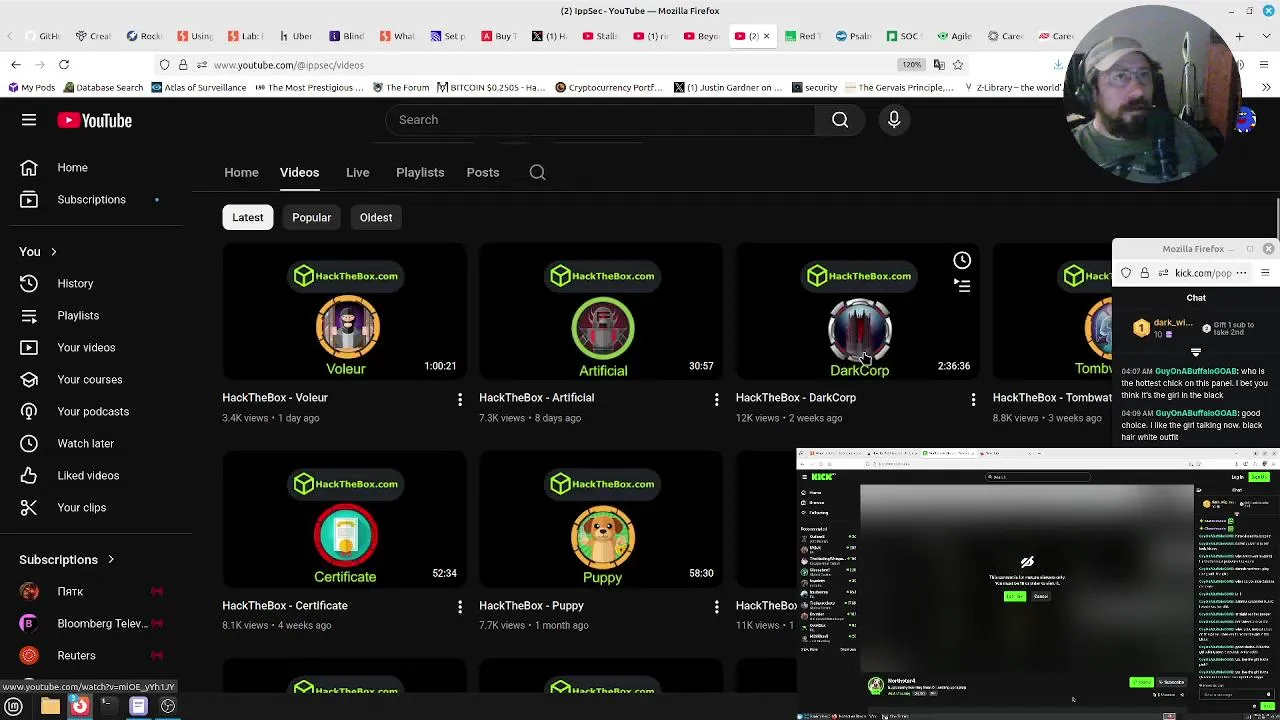
Task: Open the options menu for HackTheBox - Voleur
Action: [460, 400]
